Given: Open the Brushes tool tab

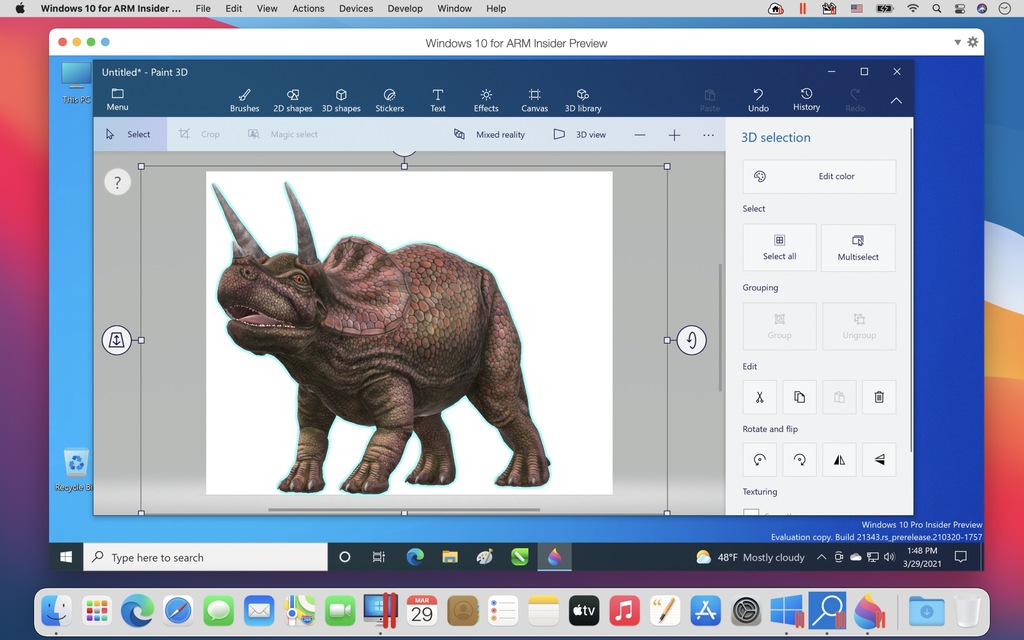Looking at the screenshot, I should click(244, 100).
